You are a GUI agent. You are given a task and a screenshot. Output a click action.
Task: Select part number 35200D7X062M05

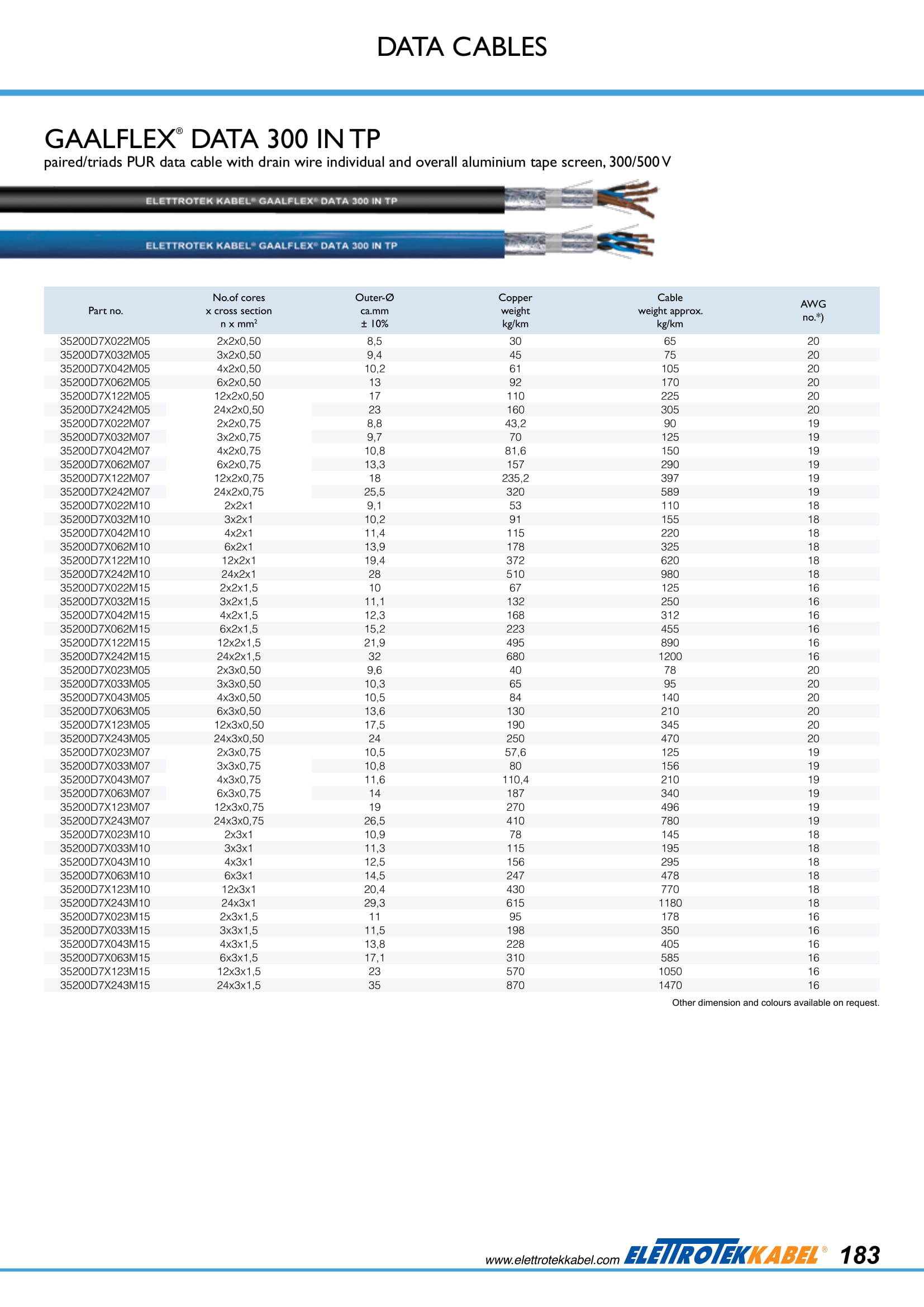click(x=105, y=382)
